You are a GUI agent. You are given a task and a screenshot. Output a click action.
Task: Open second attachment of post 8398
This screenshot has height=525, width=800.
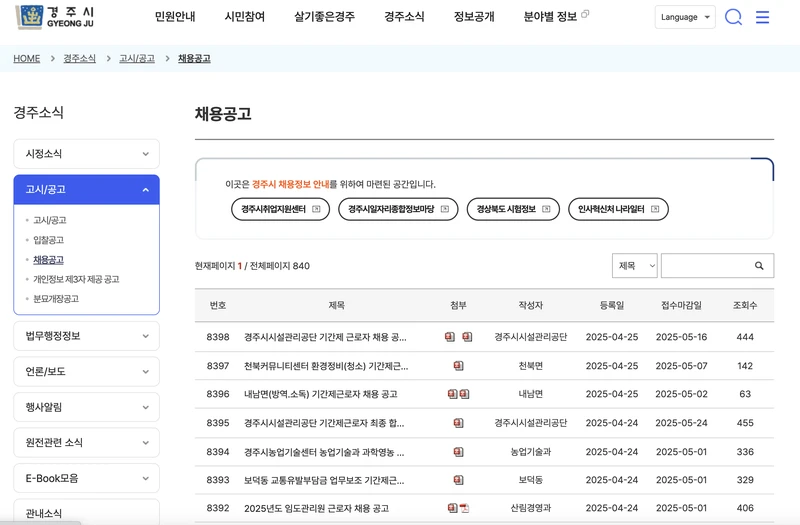[467, 337]
